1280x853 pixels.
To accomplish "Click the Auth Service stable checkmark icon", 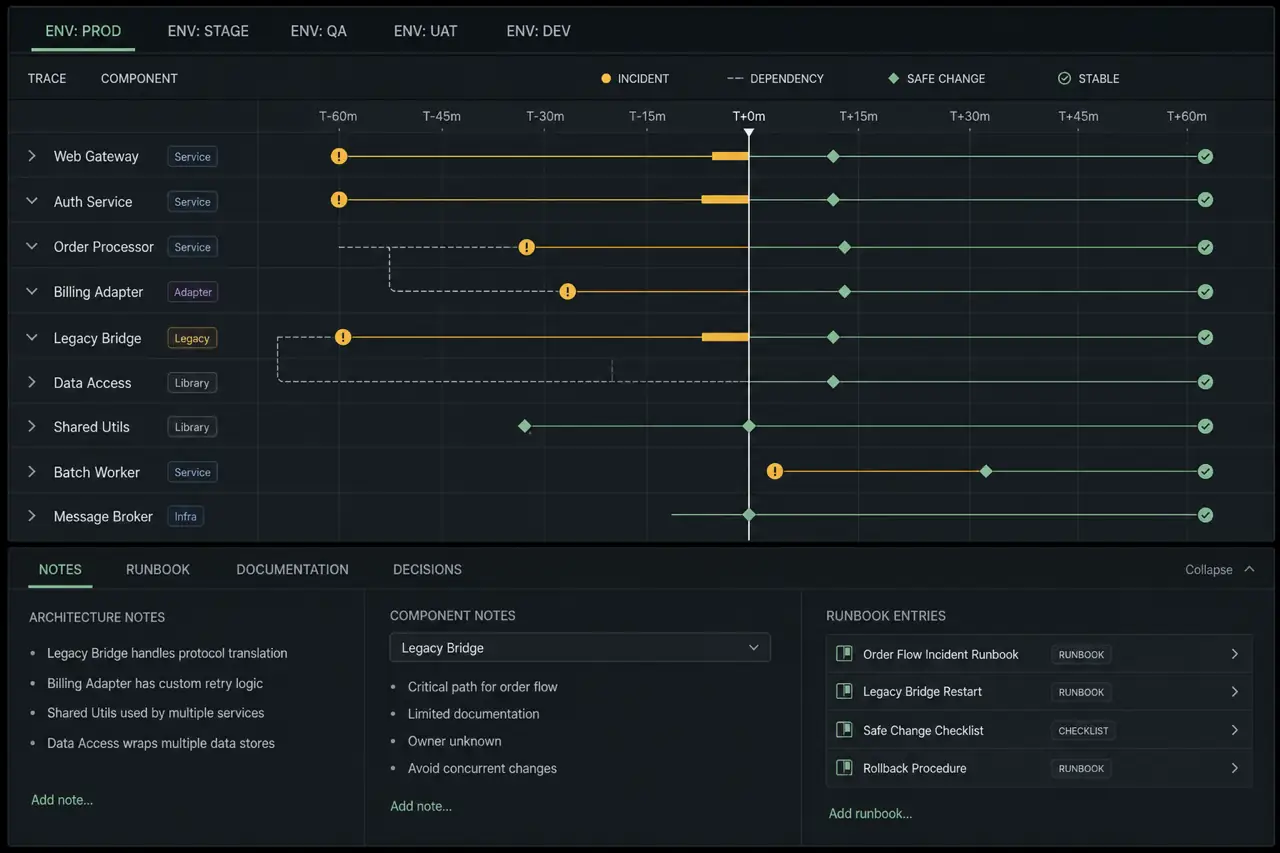I will pyautogui.click(x=1206, y=200).
